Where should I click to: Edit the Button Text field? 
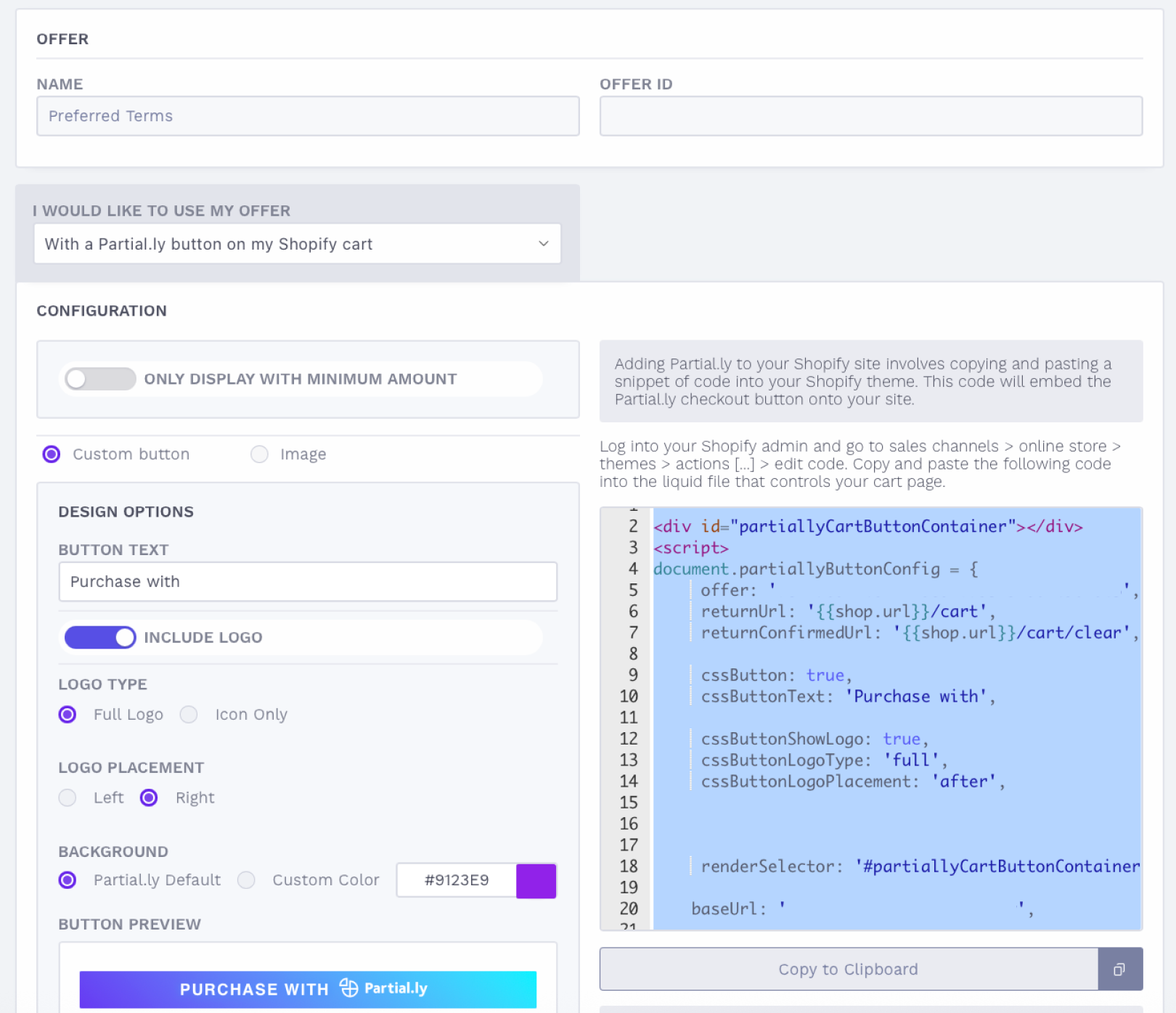307,581
